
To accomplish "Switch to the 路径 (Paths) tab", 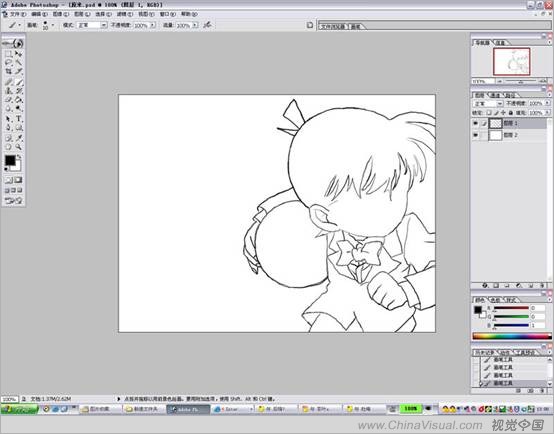I will click(x=510, y=95).
